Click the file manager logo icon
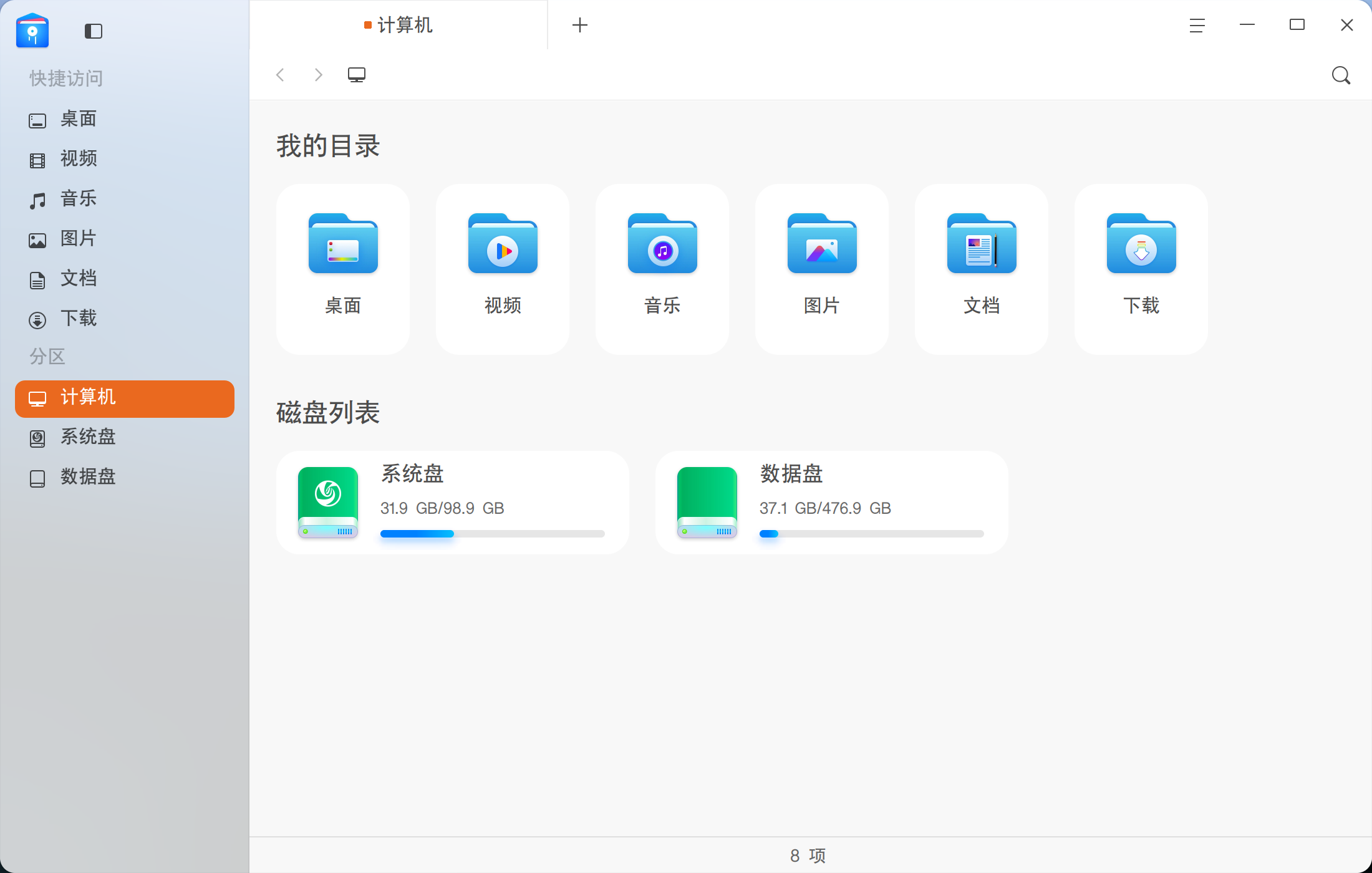1372x873 pixels. [x=32, y=31]
